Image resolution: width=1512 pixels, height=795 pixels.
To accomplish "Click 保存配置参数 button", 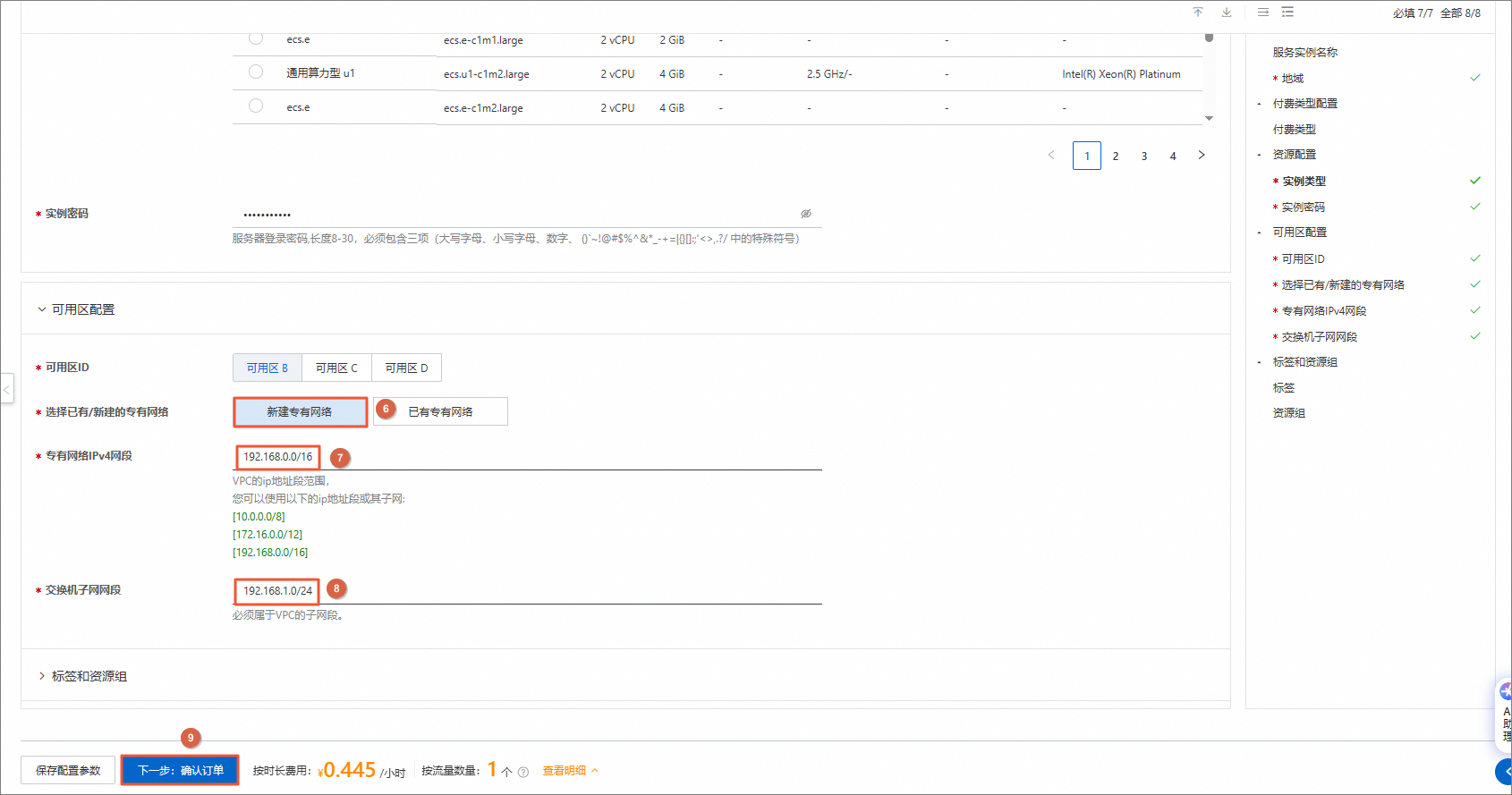I will tap(68, 771).
